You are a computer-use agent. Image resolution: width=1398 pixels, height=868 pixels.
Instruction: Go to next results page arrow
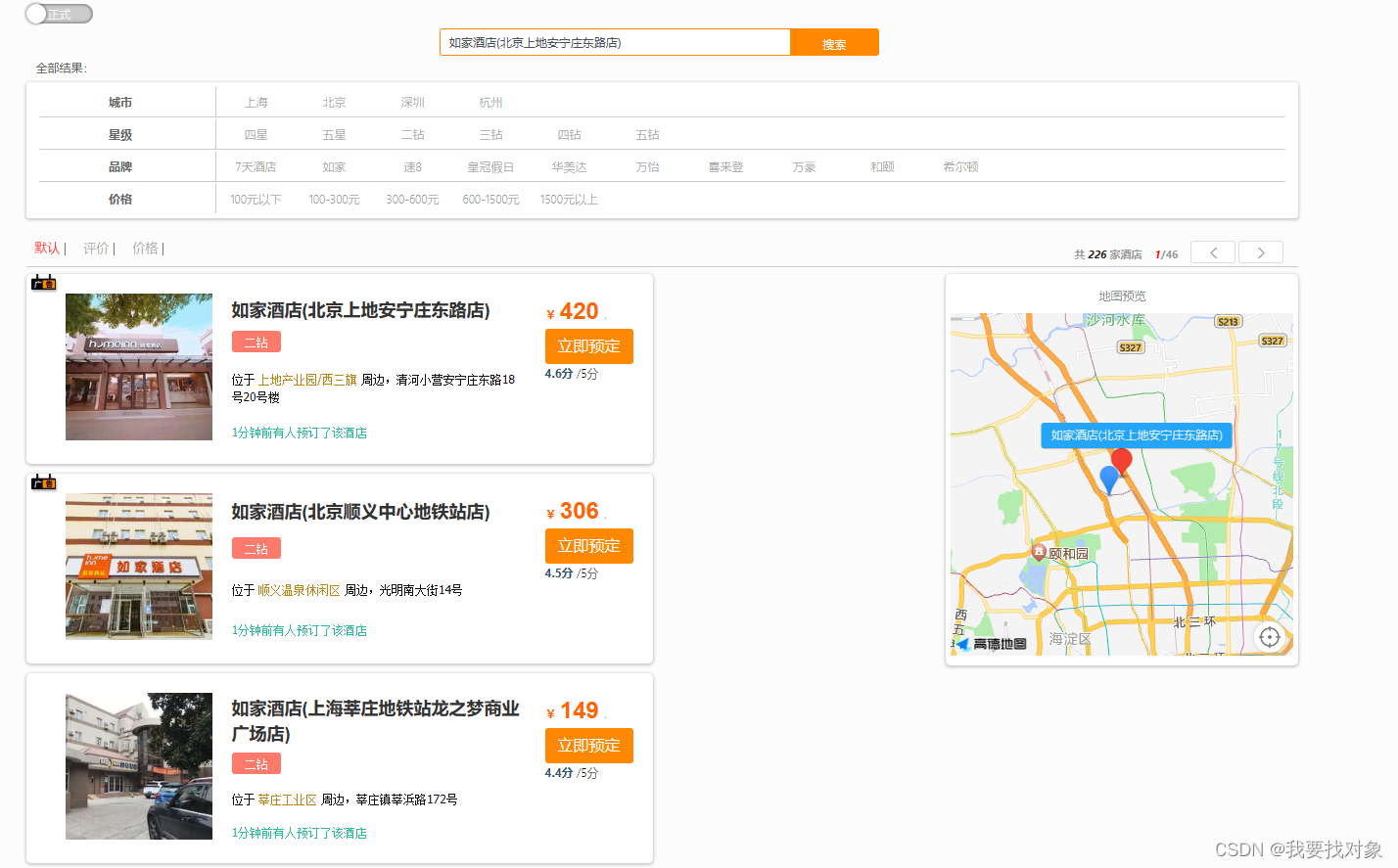(1261, 252)
